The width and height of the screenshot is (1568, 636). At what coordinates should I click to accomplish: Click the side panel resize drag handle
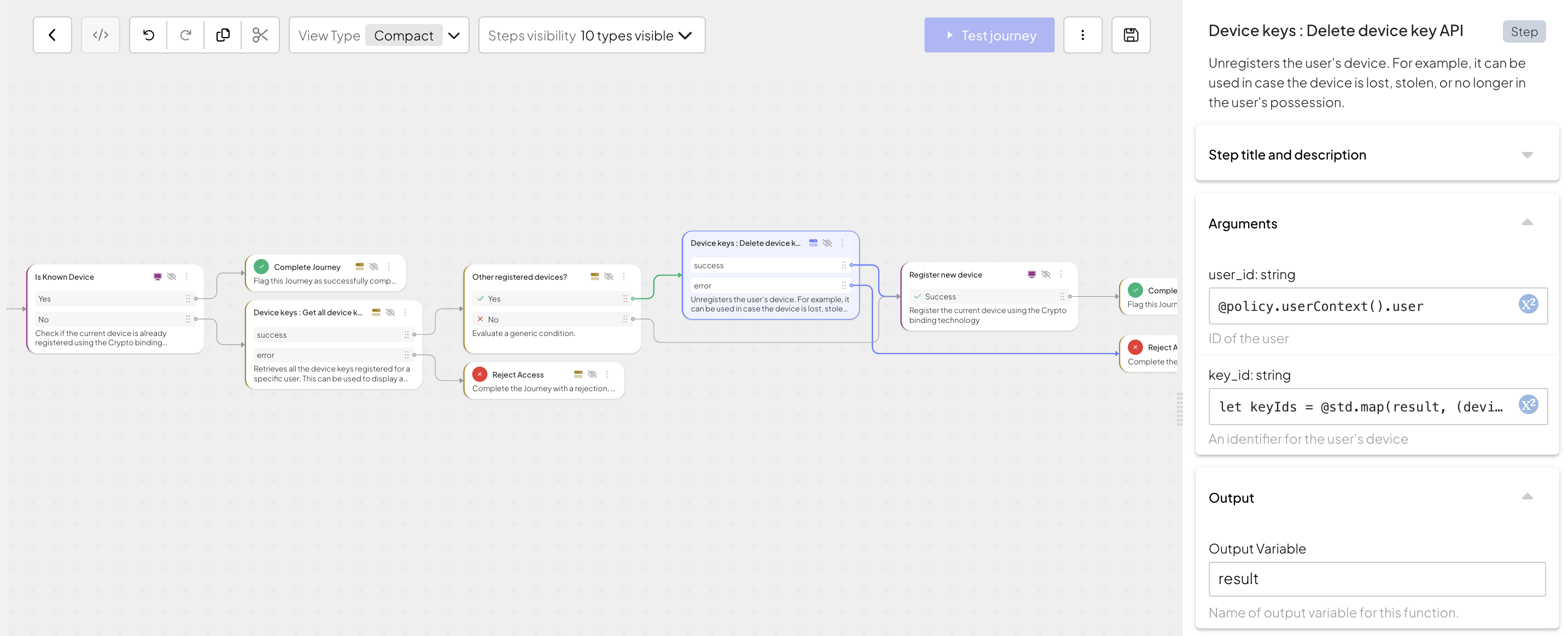[1179, 409]
